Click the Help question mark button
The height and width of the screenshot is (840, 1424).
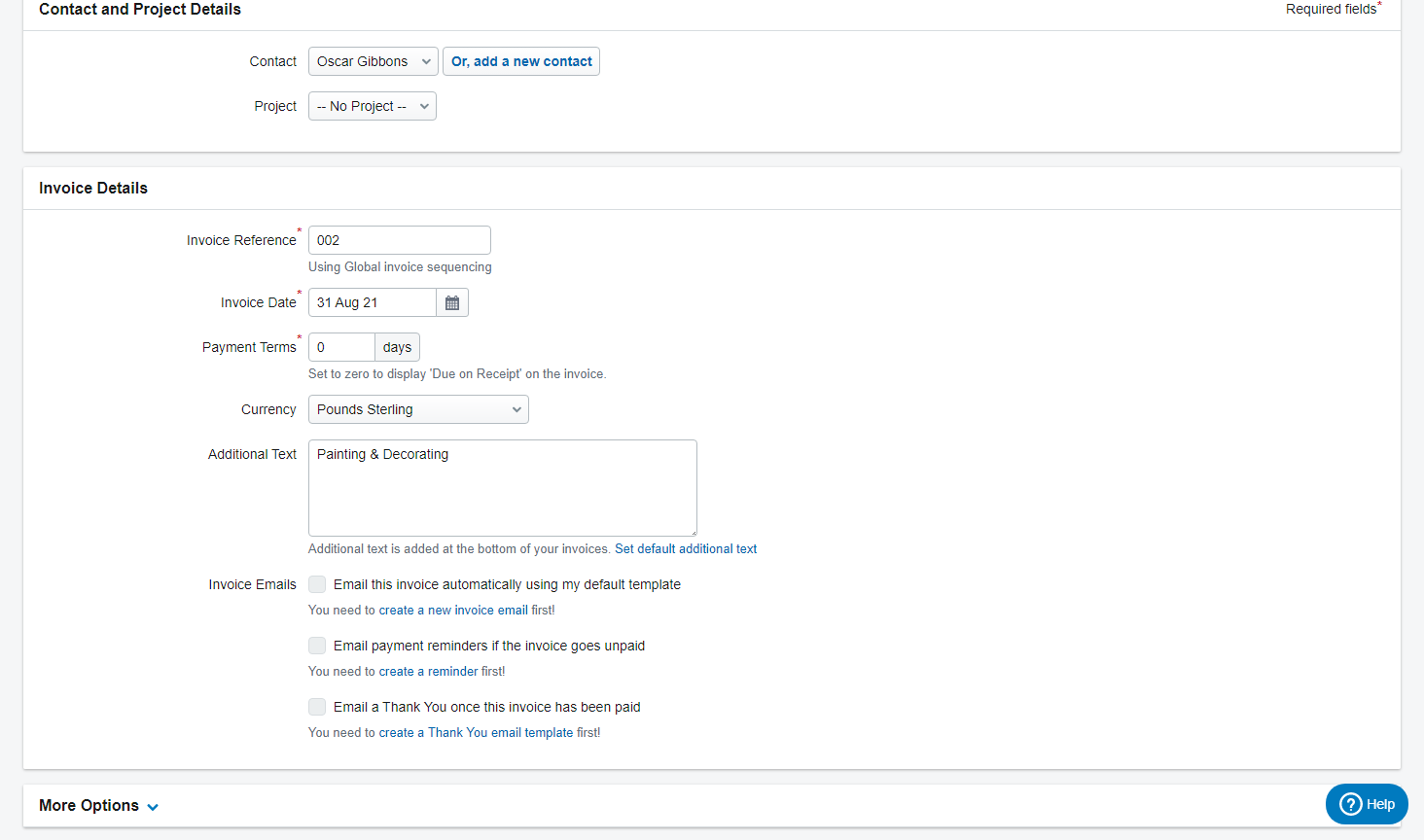tap(1366, 804)
